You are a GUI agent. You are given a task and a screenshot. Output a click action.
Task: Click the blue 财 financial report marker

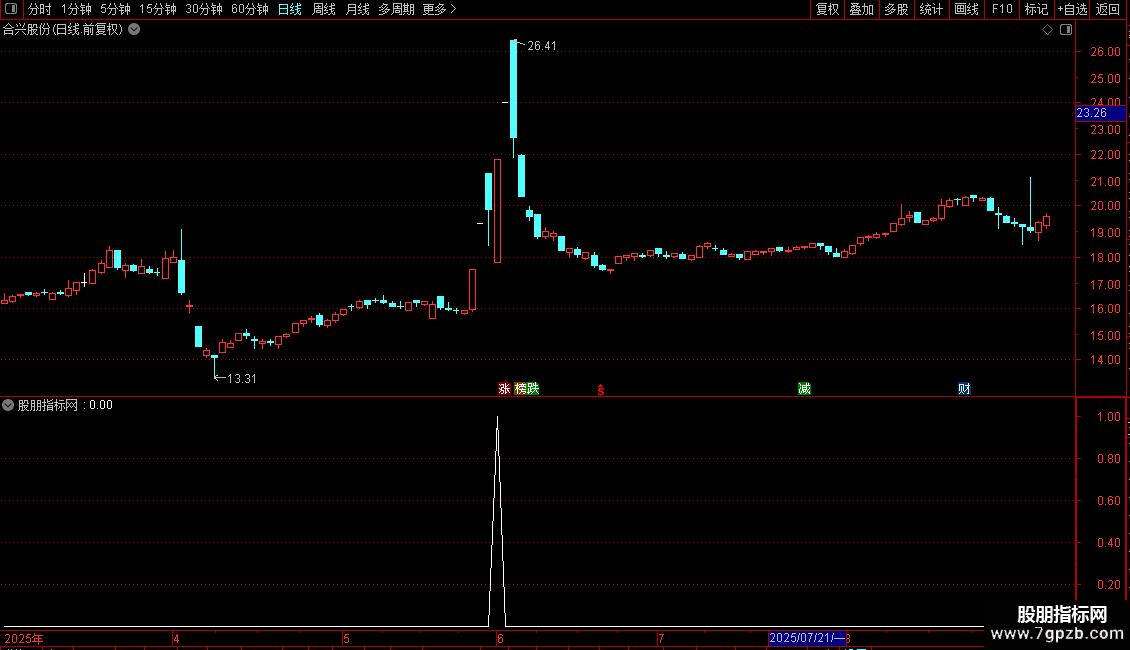pos(964,388)
